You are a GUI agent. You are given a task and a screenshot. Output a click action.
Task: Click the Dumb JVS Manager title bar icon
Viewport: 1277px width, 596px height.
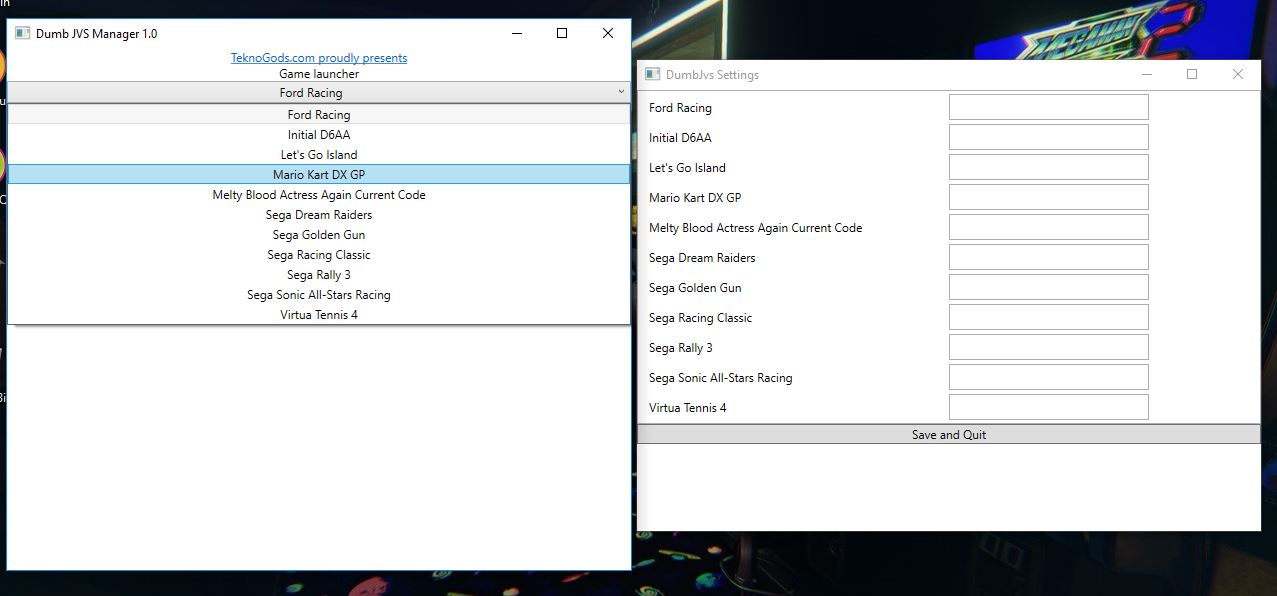coord(22,33)
